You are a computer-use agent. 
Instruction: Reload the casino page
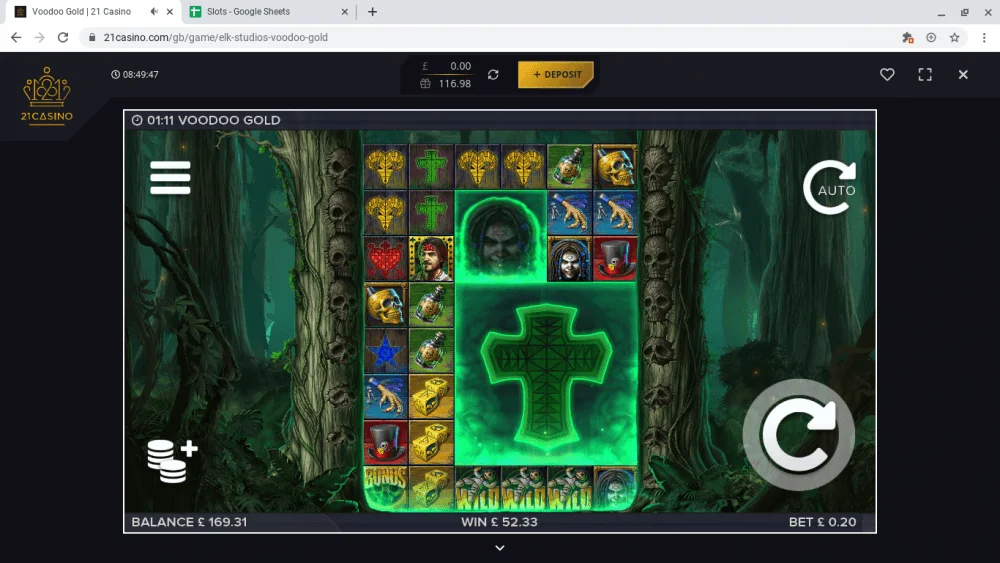point(62,38)
